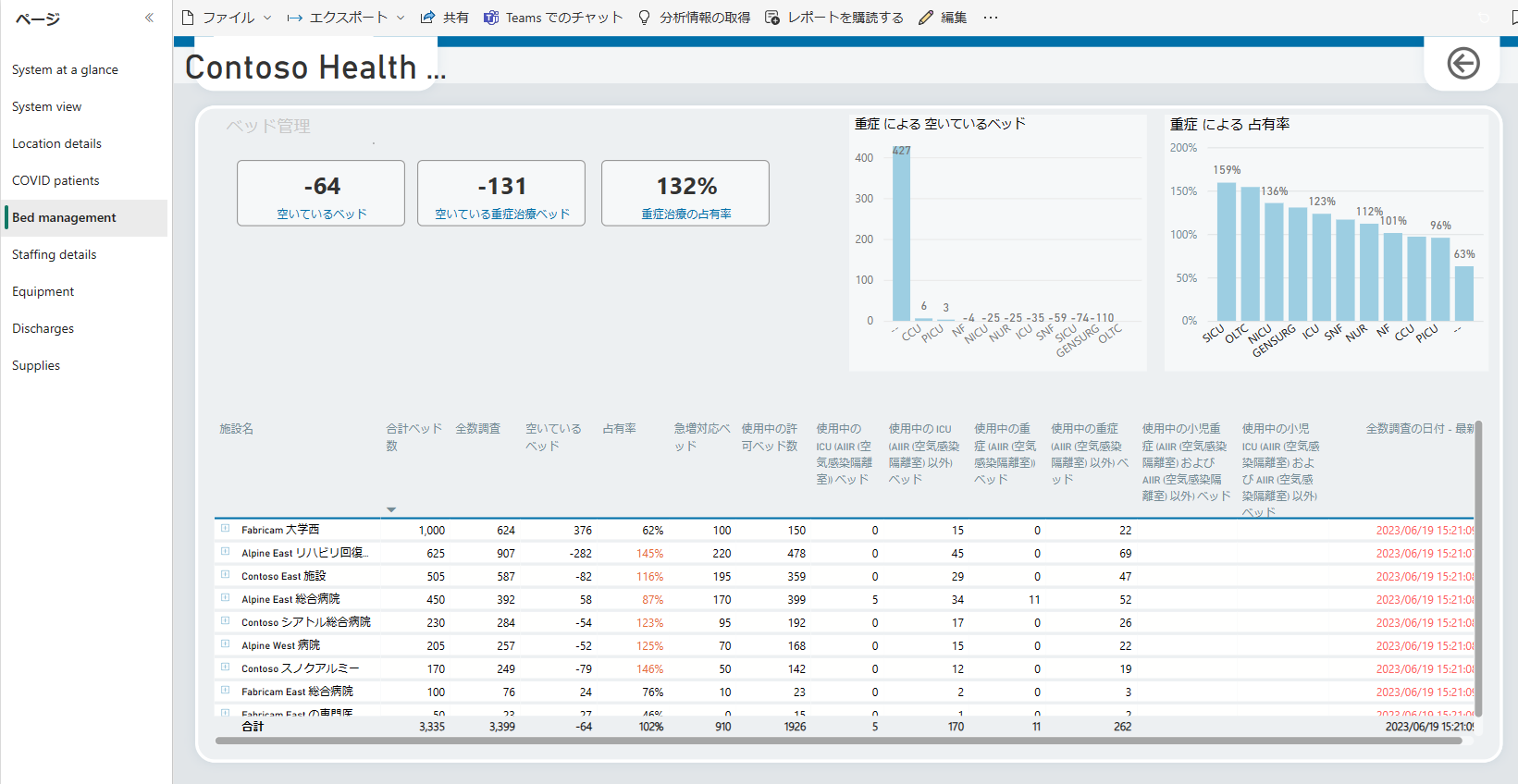1518x784 pixels.
Task: Click -282 vacant beds cell
Action: [x=580, y=553]
